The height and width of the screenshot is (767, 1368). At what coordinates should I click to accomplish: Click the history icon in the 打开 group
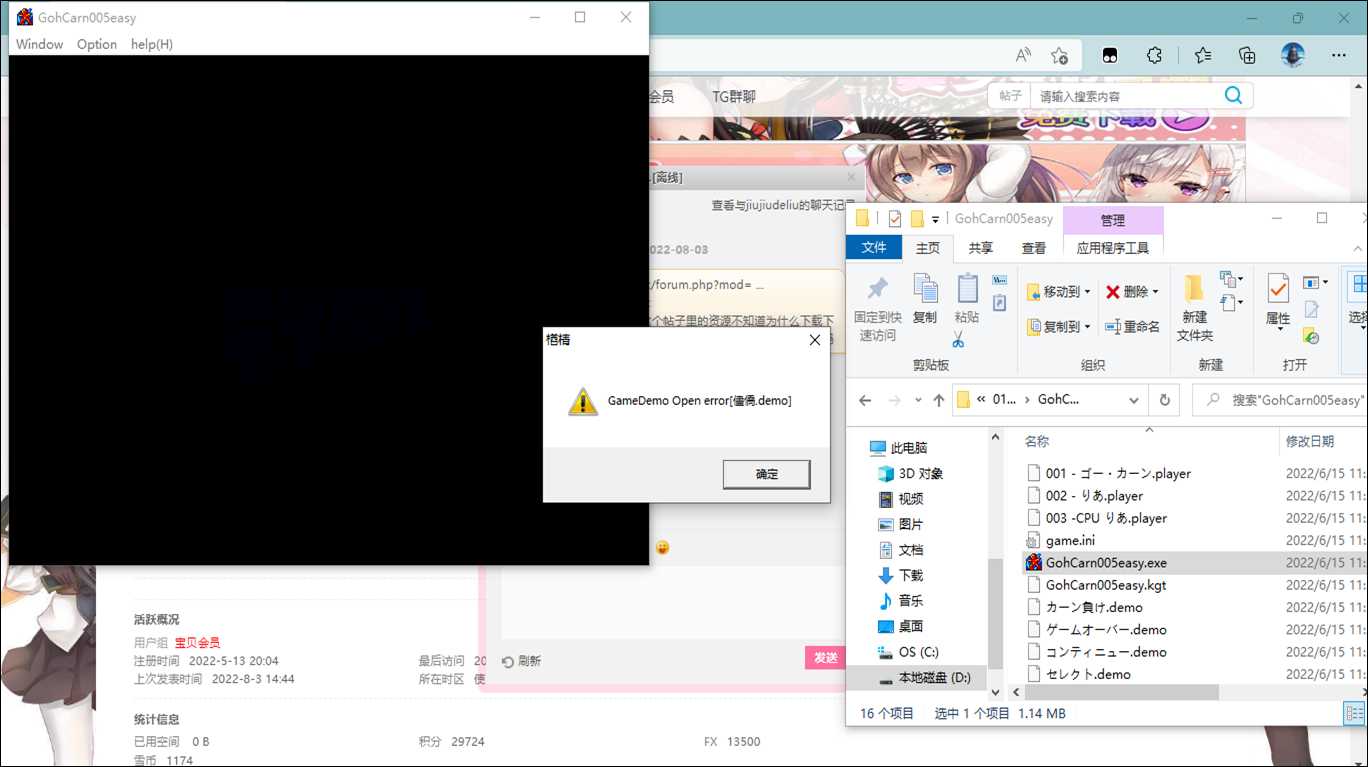pyautogui.click(x=1311, y=337)
